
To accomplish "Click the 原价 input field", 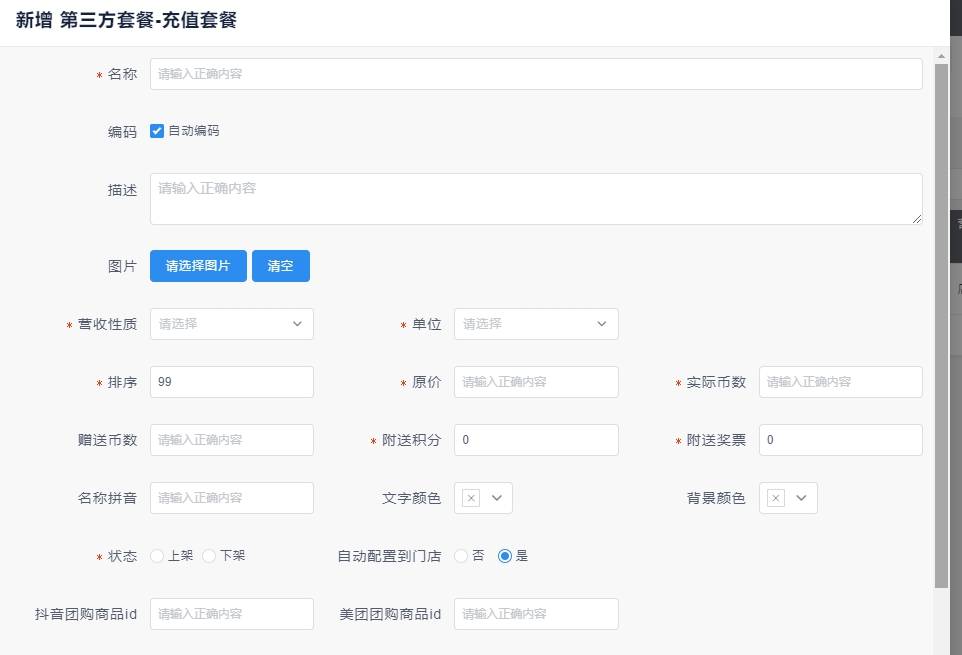I will click(536, 382).
